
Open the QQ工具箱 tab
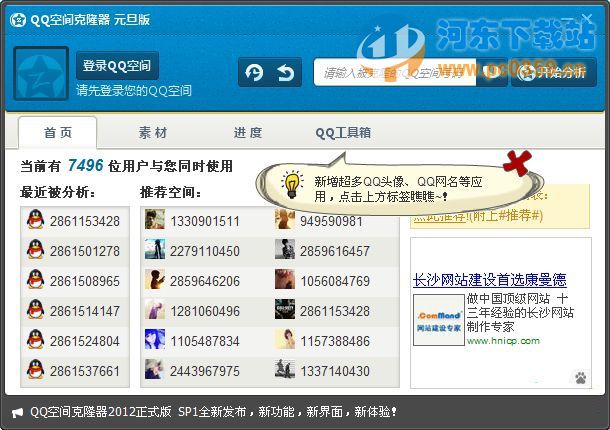pos(343,133)
